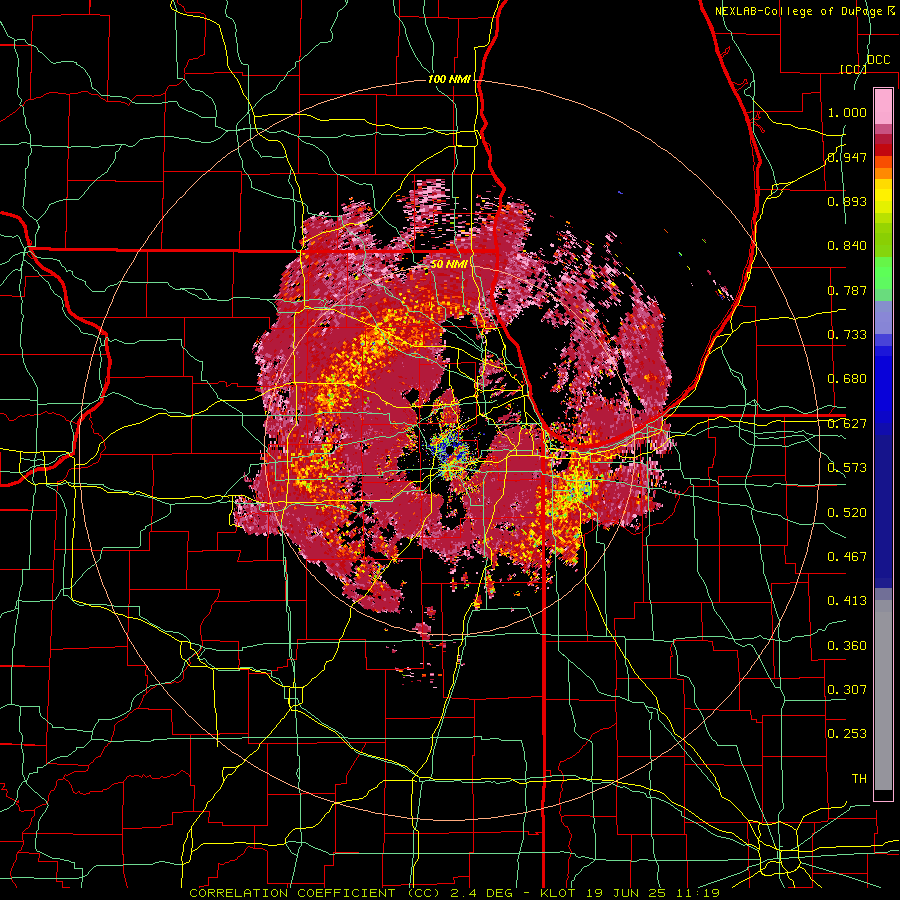Screen dimensions: 900x900
Task: Select the 0.307 scale value
Action: [847, 689]
